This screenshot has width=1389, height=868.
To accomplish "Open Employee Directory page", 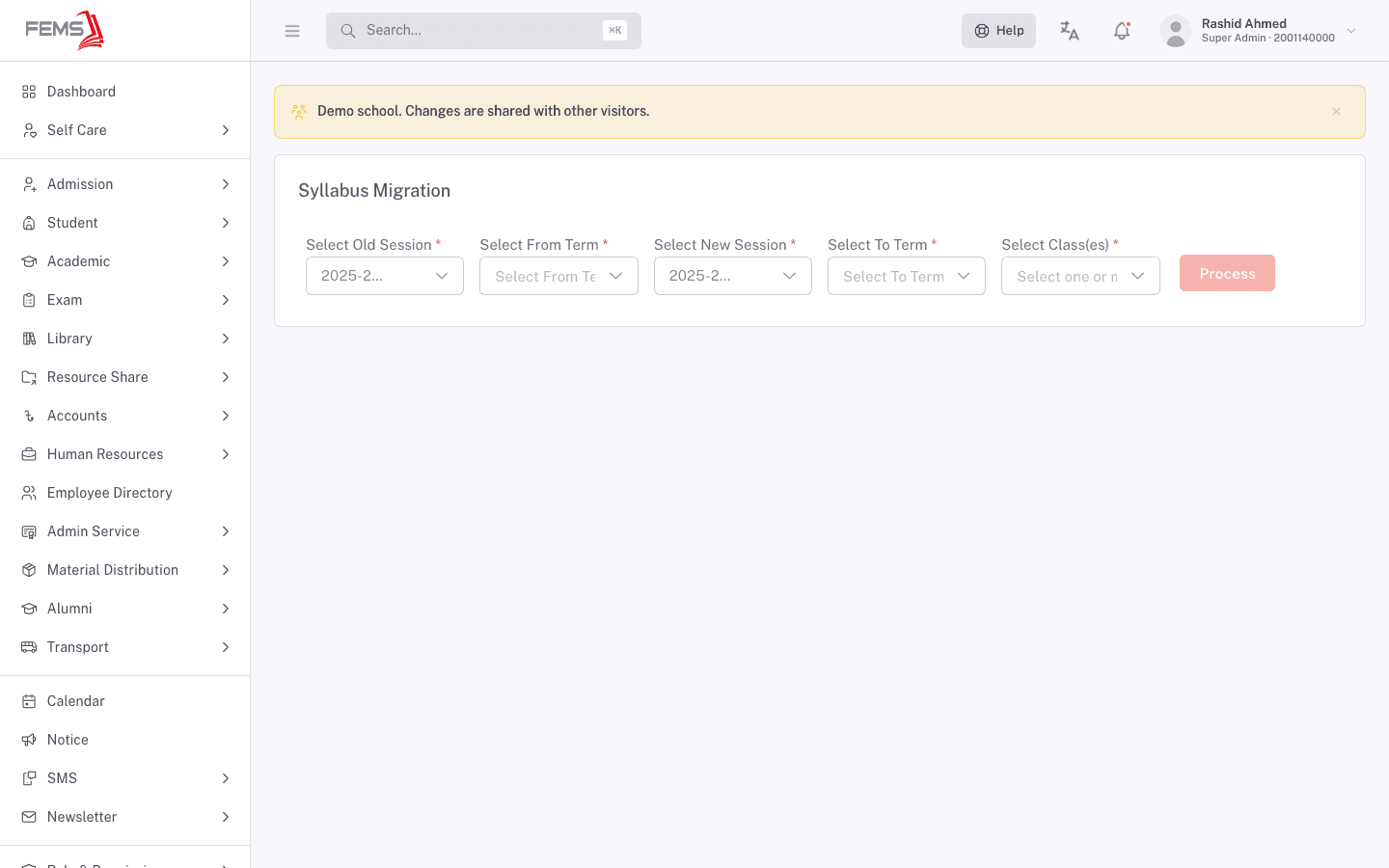I will pyautogui.click(x=125, y=493).
